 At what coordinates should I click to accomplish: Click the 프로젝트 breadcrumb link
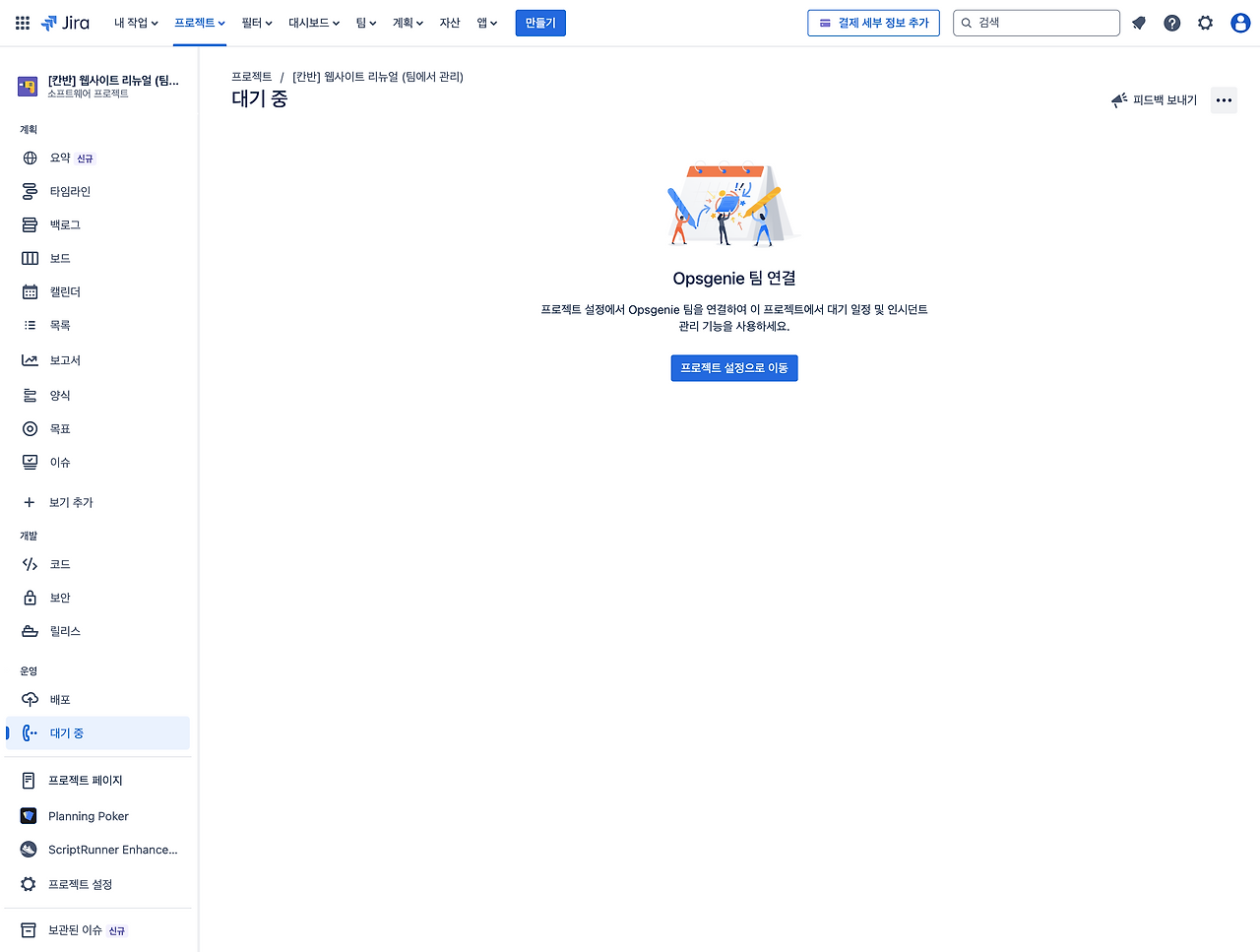click(252, 77)
